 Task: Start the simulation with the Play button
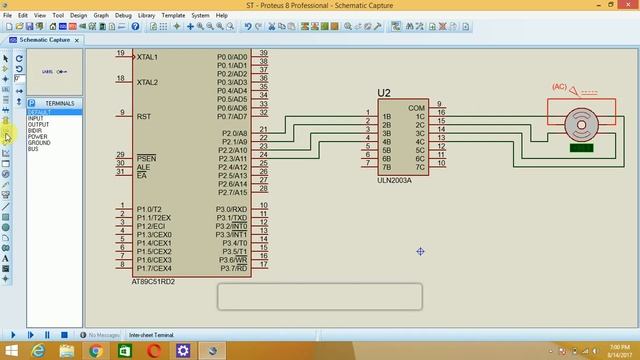pos(13,335)
